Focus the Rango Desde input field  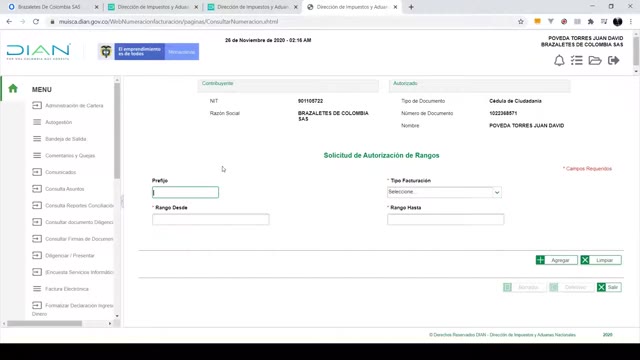[x=211, y=219]
